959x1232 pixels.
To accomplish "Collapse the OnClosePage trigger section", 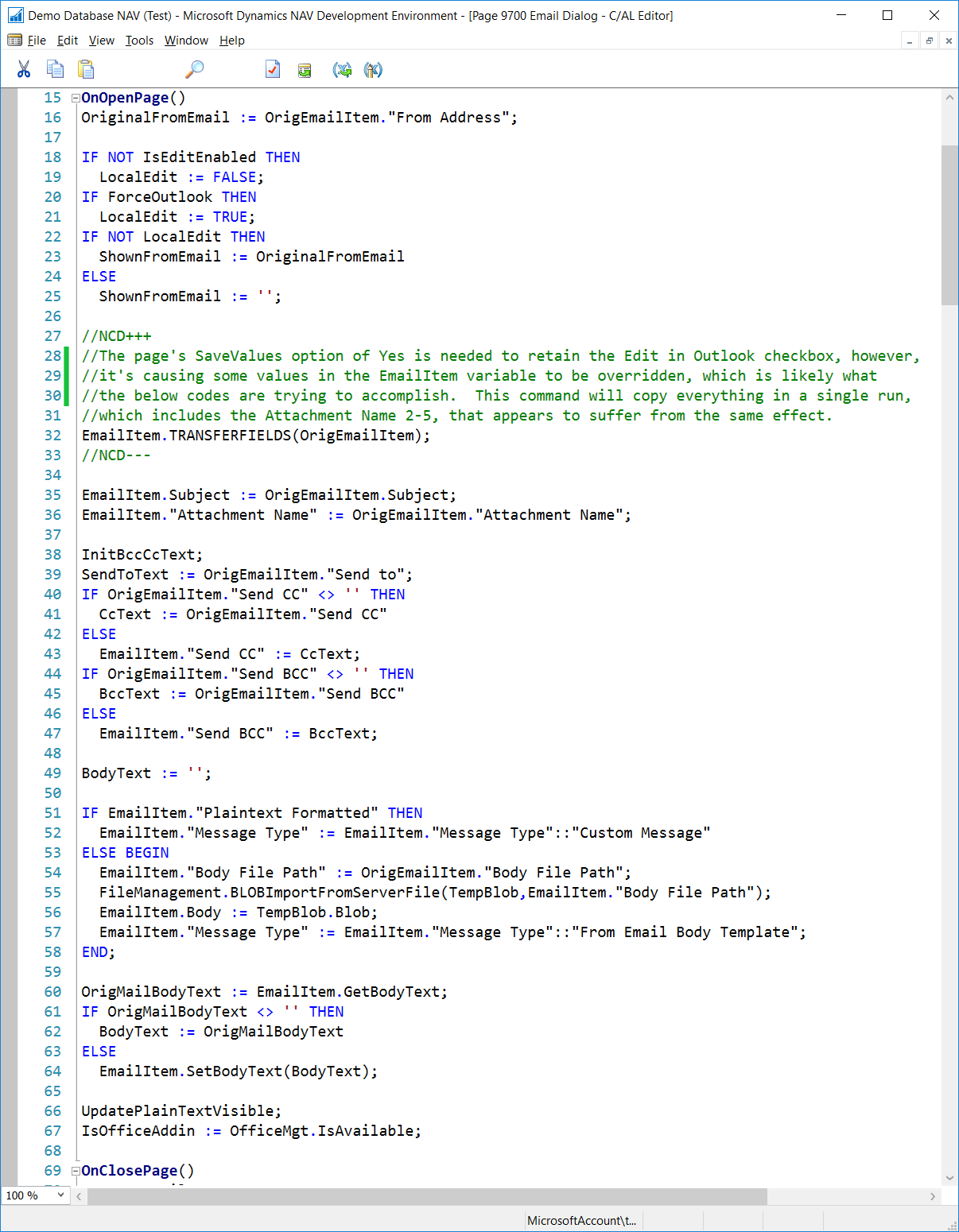I will [x=76, y=1171].
